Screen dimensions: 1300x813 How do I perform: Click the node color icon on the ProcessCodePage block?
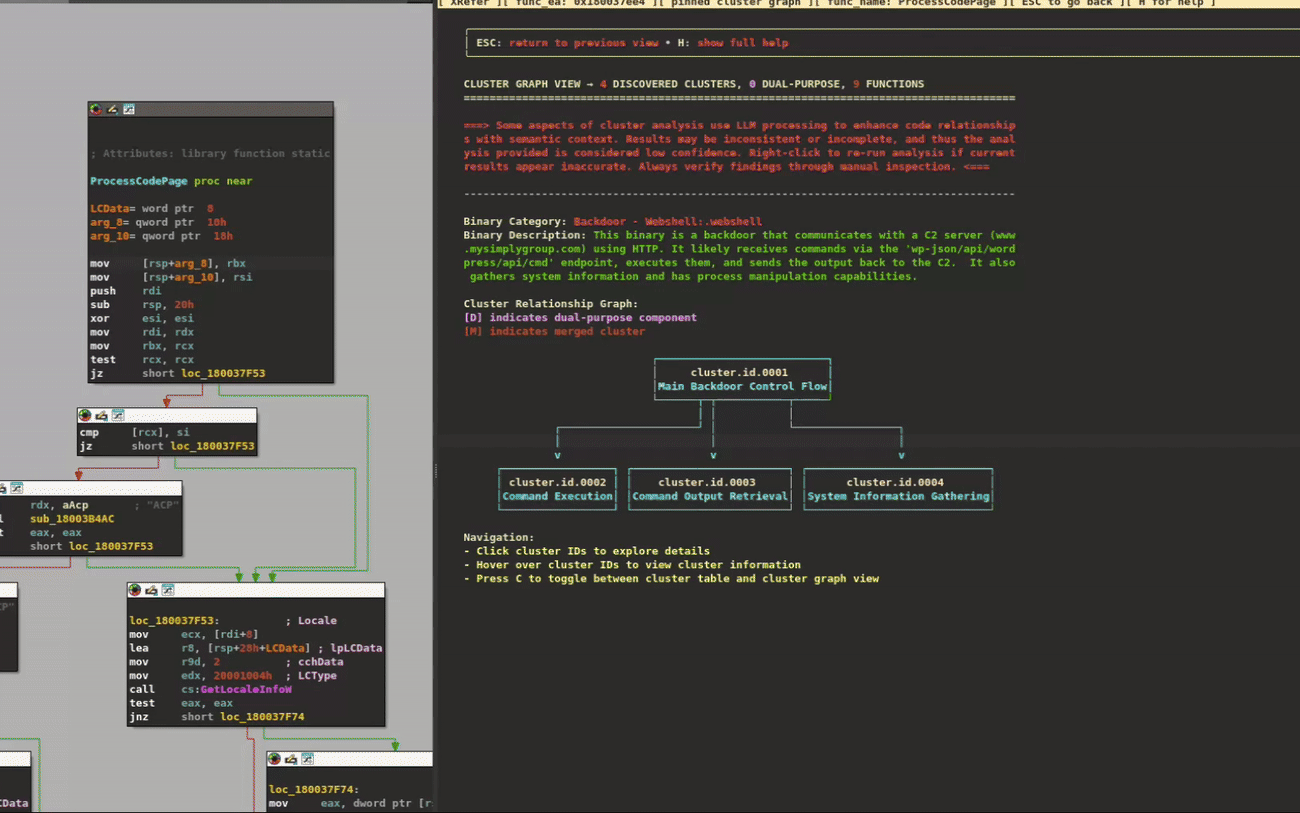[96, 109]
